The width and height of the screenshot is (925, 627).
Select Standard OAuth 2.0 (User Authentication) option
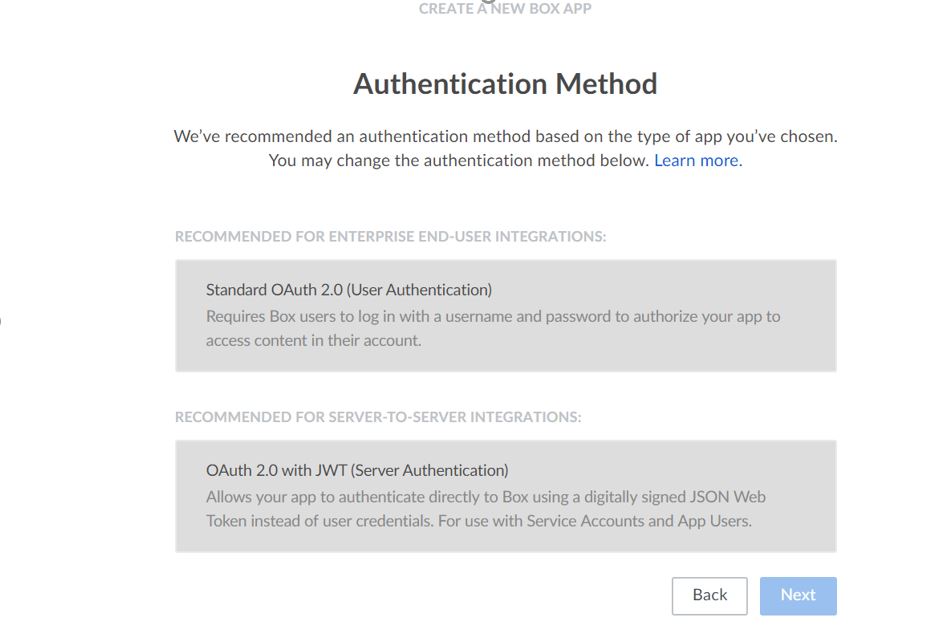pos(505,315)
